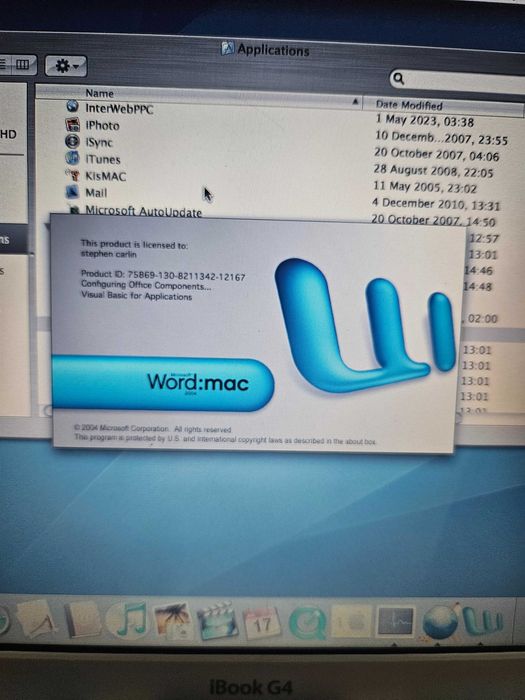Open the gear Action menu

click(66, 67)
